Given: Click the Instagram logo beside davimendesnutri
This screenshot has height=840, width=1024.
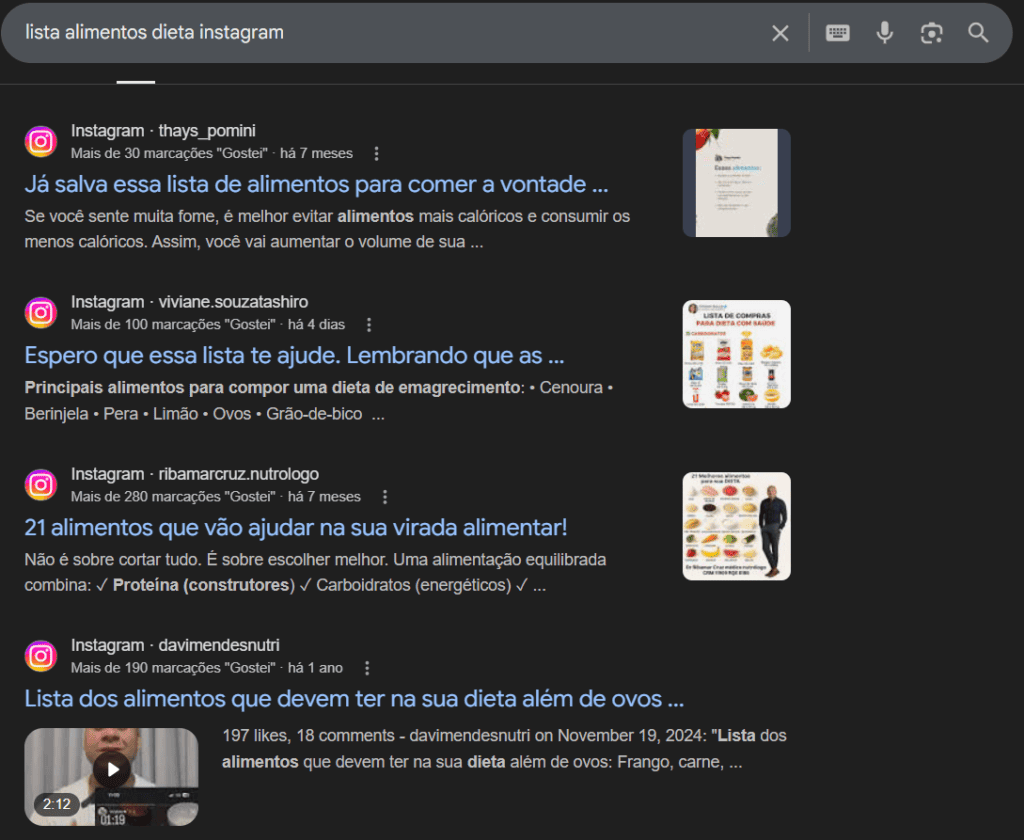Looking at the screenshot, I should point(40,656).
